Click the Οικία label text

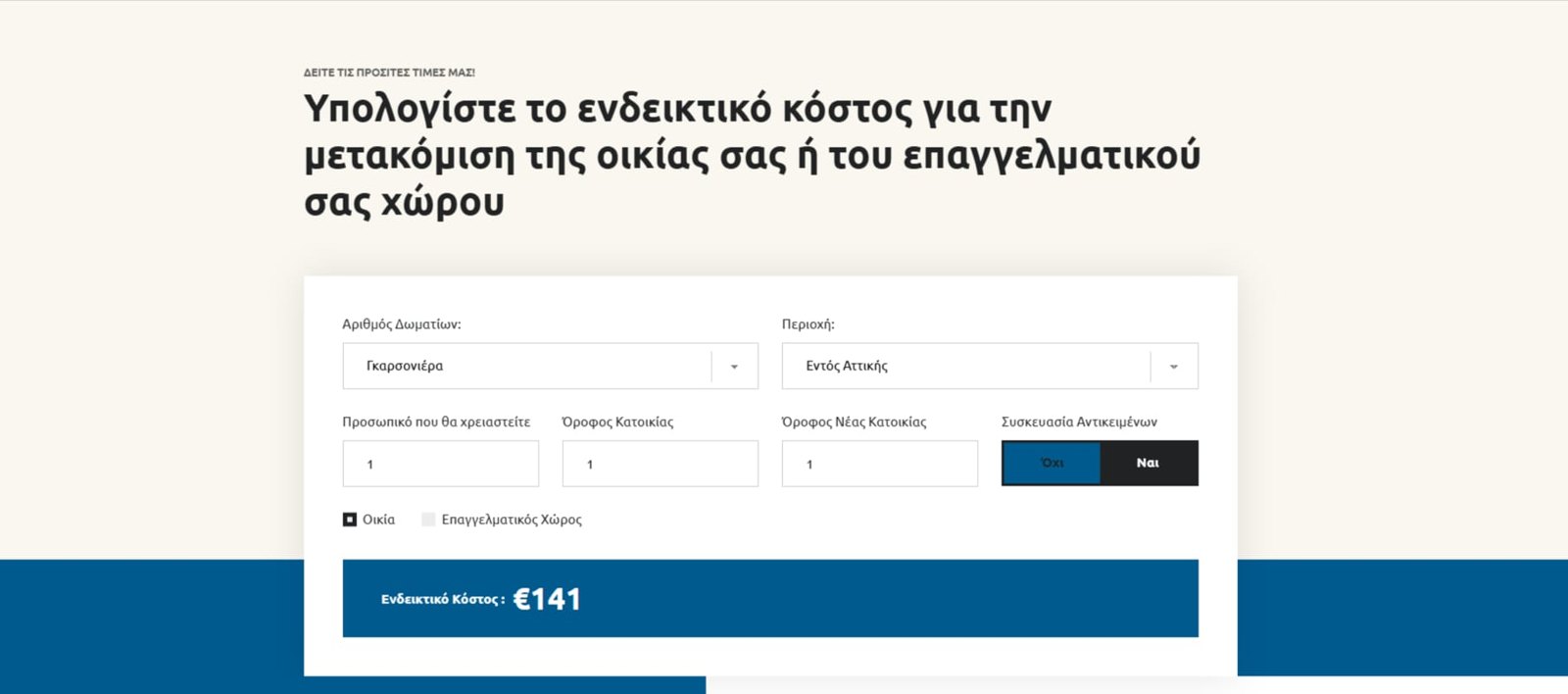coord(378,520)
